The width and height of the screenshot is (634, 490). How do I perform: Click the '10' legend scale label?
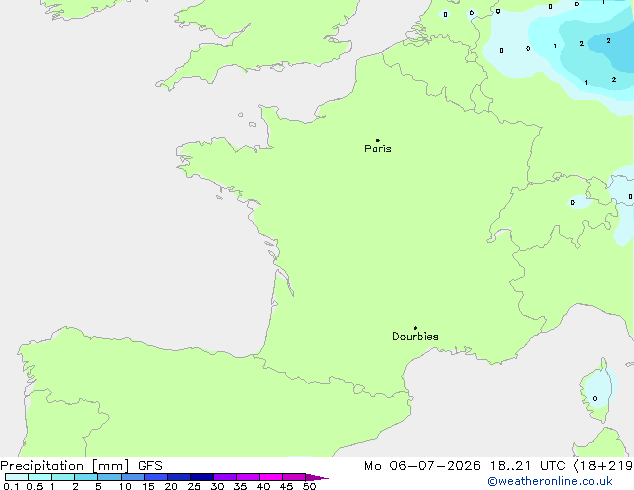pos(125,486)
